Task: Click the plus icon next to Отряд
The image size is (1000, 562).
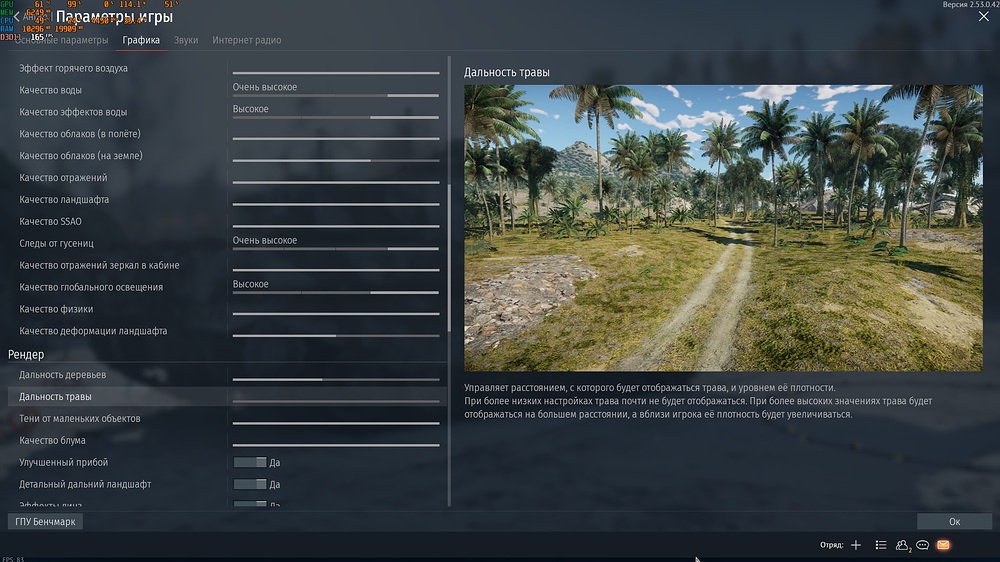Action: point(855,545)
